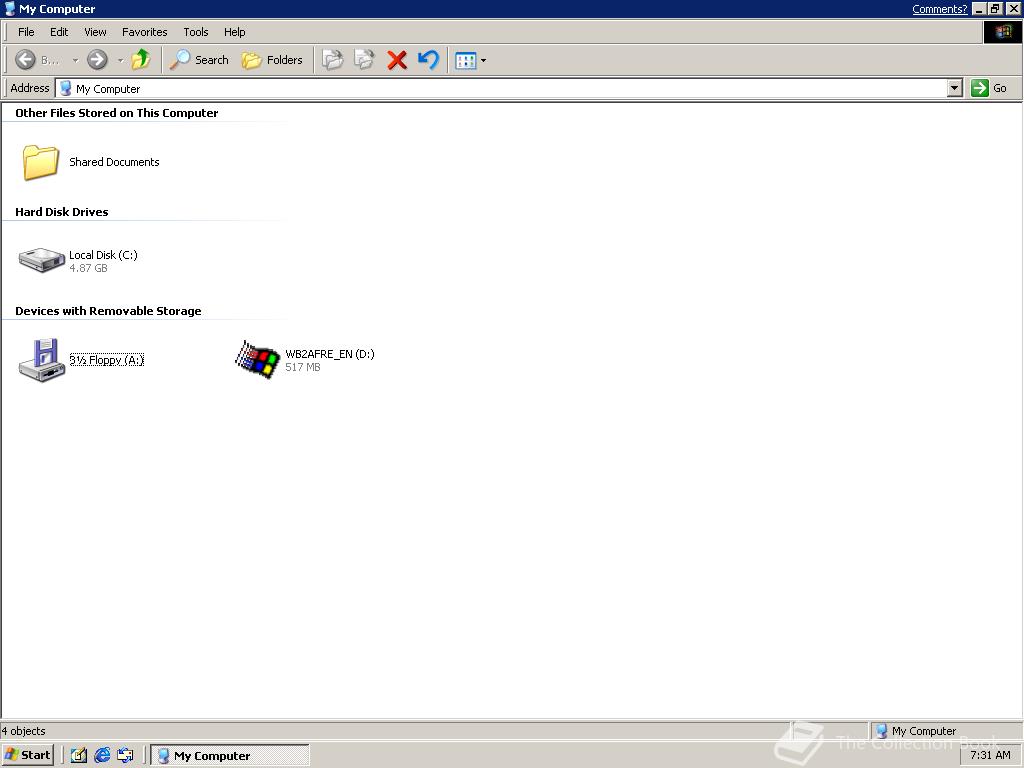Click the 4 objects status bar text

24,731
